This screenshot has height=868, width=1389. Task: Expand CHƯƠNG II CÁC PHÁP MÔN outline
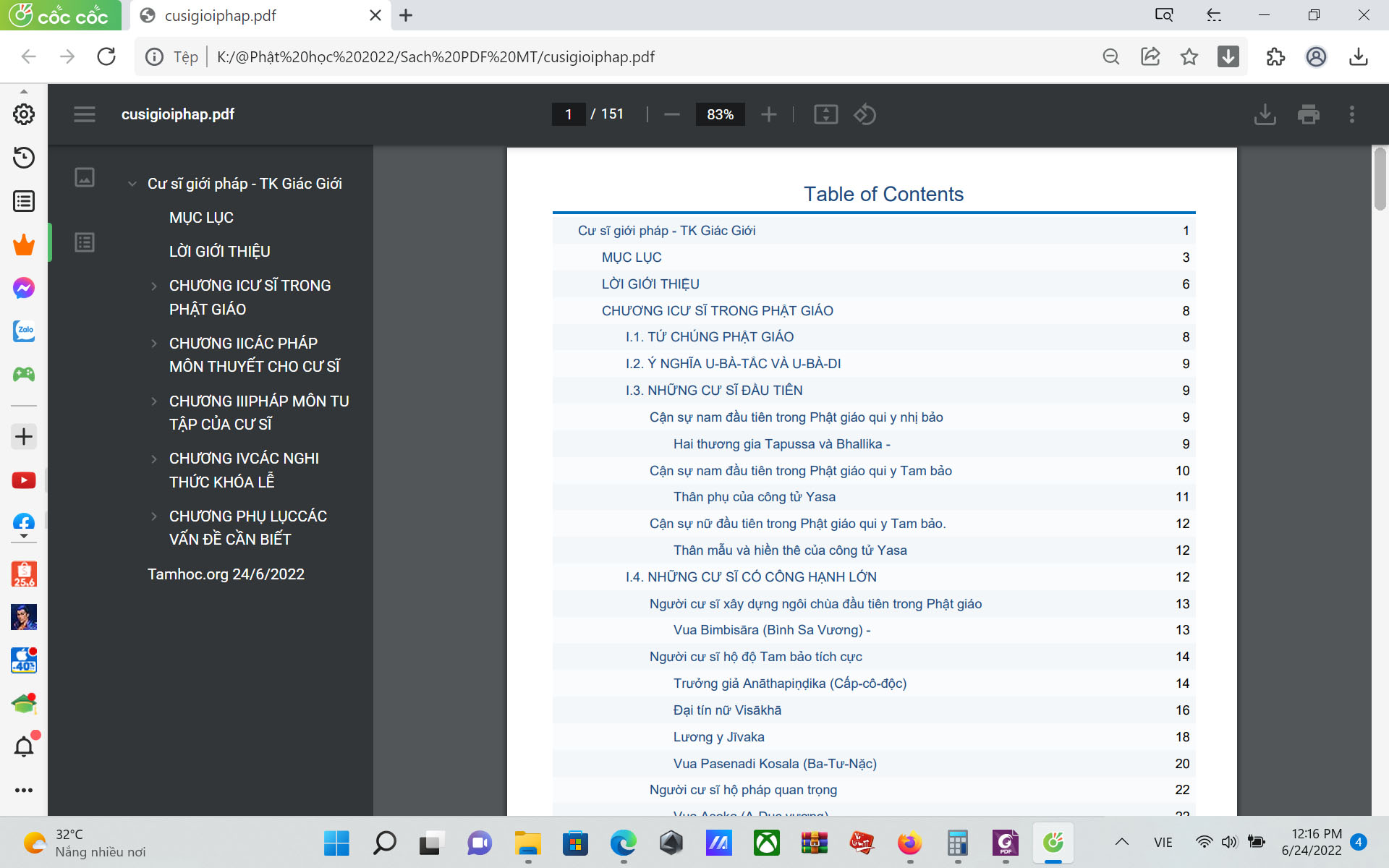153,344
